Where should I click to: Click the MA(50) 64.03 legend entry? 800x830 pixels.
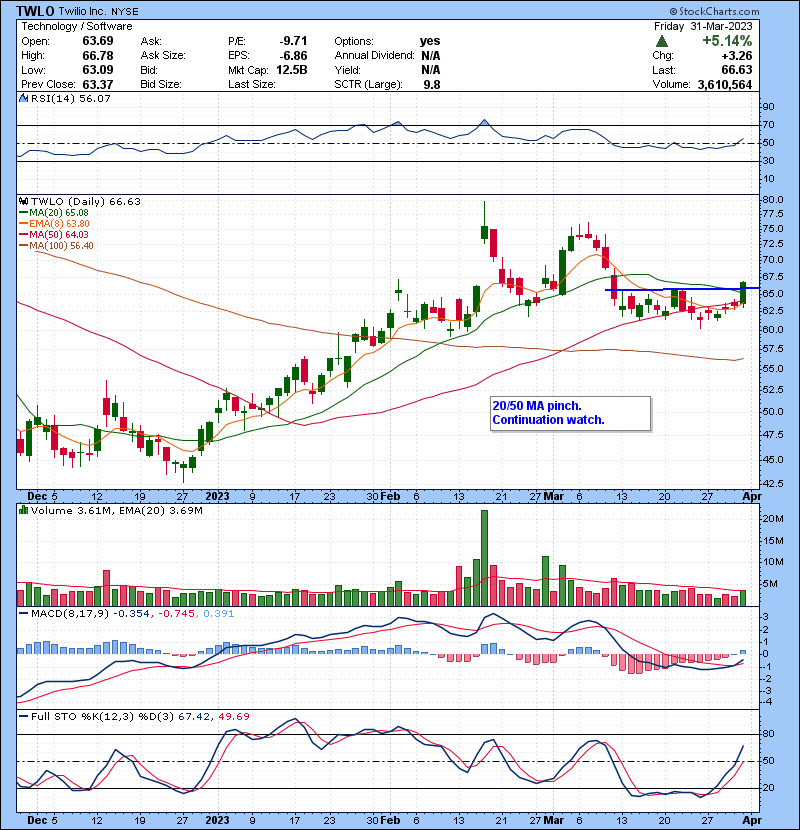click(x=53, y=234)
